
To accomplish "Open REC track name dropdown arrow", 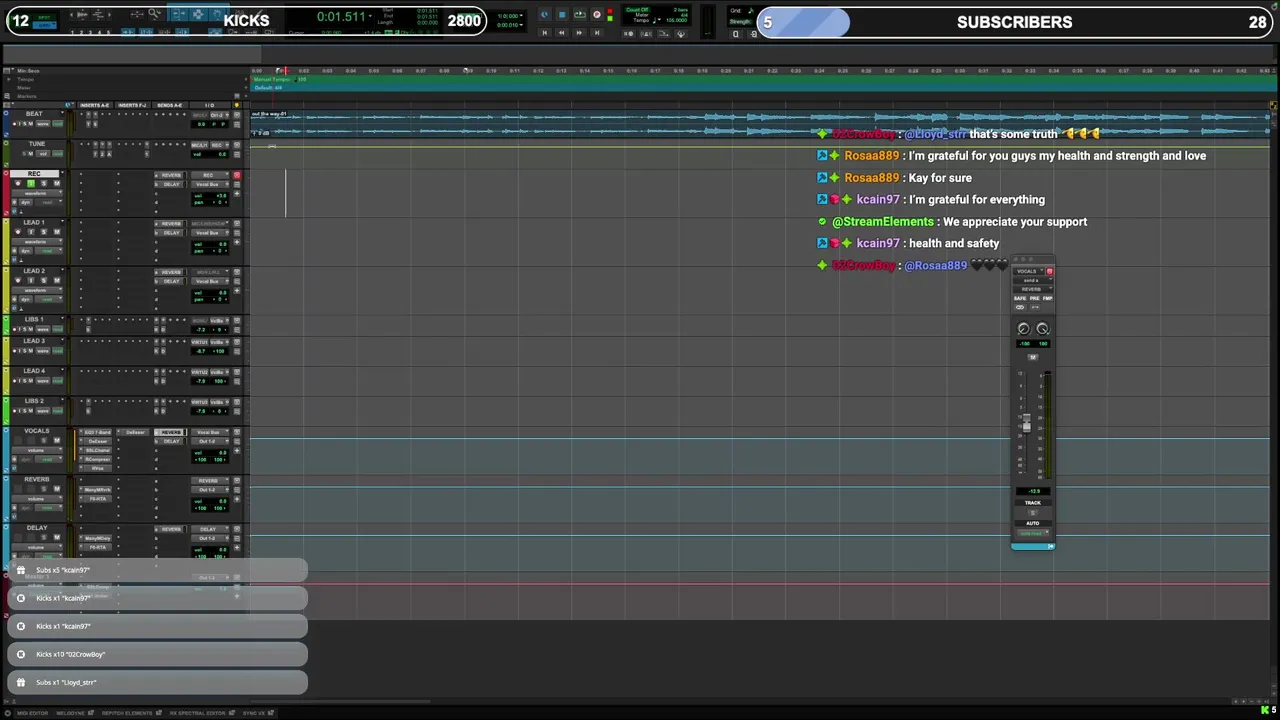I will [62, 172].
